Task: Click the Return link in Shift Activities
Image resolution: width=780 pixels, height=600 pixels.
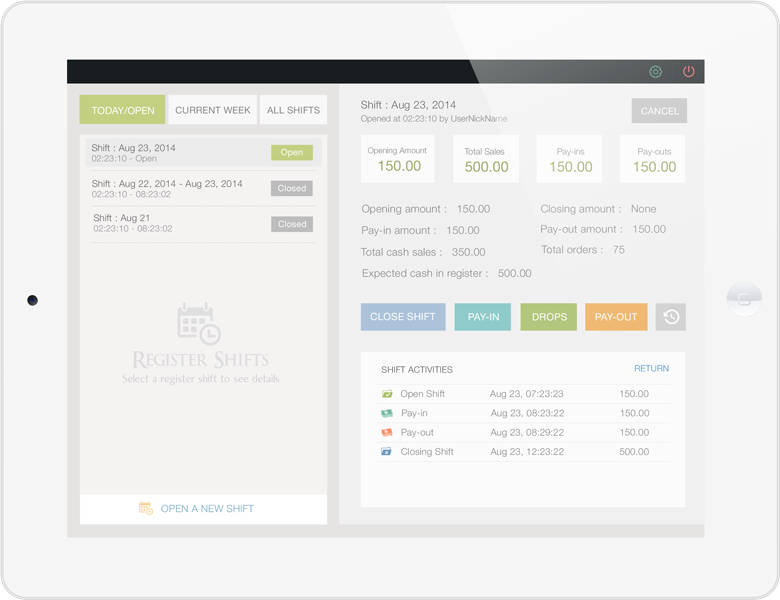Action: [x=651, y=369]
